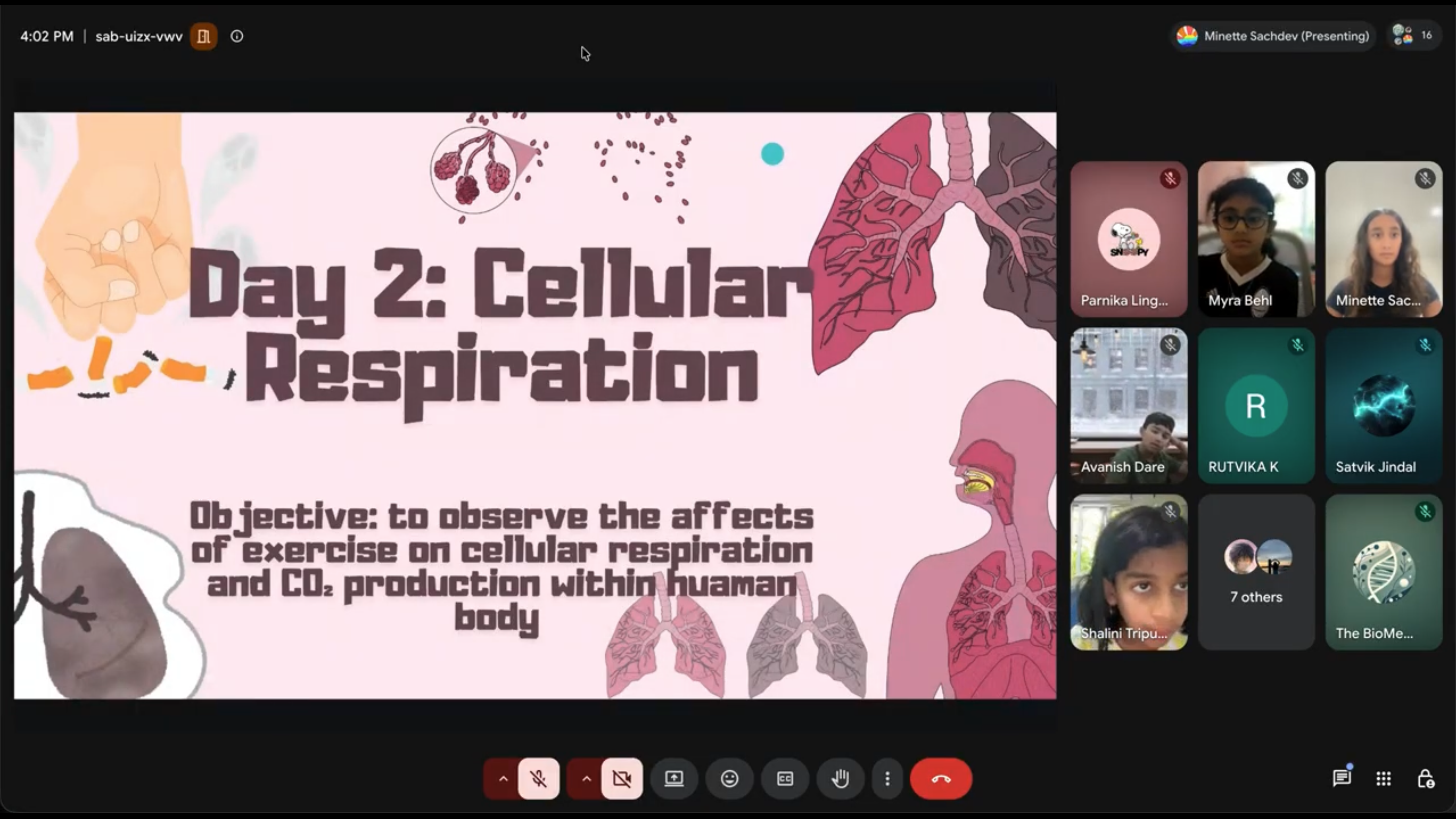Click the meeting code sab-uizx-vwv

[139, 37]
